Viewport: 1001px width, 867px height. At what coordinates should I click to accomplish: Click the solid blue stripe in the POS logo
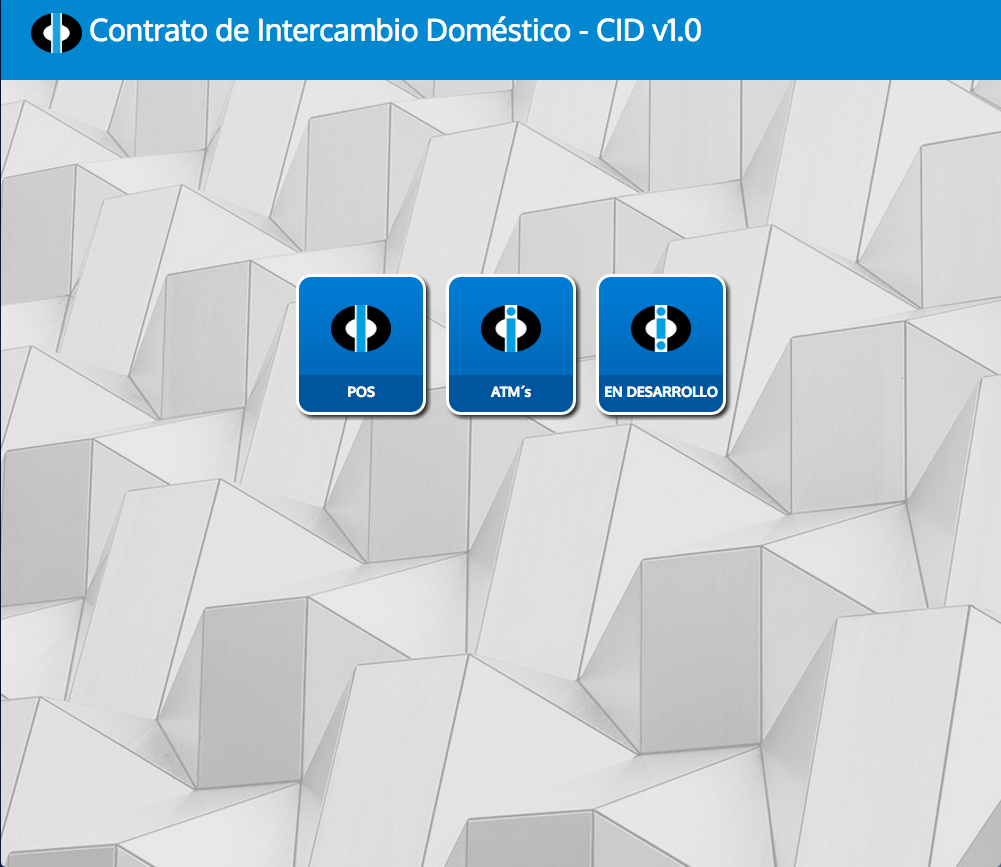(x=361, y=328)
